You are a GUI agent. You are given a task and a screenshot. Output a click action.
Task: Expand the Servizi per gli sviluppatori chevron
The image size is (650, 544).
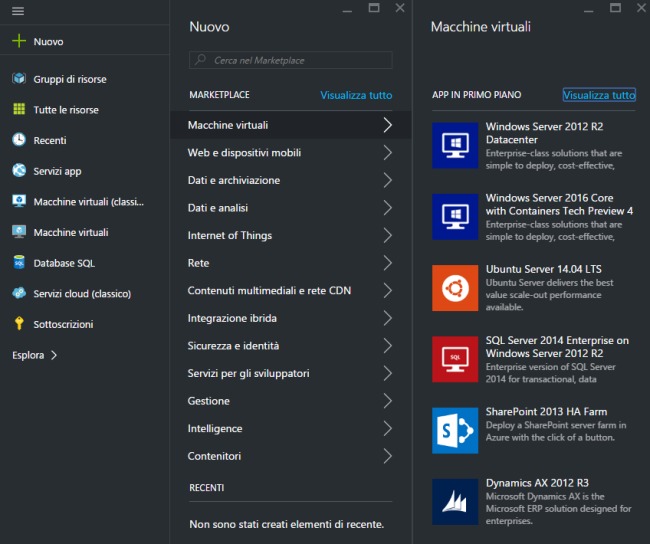(x=387, y=373)
